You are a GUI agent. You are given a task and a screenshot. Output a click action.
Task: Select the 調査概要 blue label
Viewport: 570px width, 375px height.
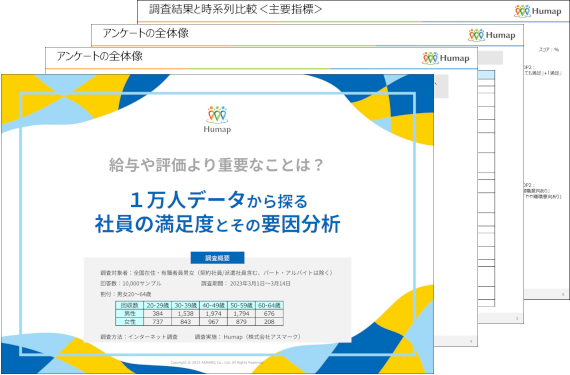pos(217,258)
